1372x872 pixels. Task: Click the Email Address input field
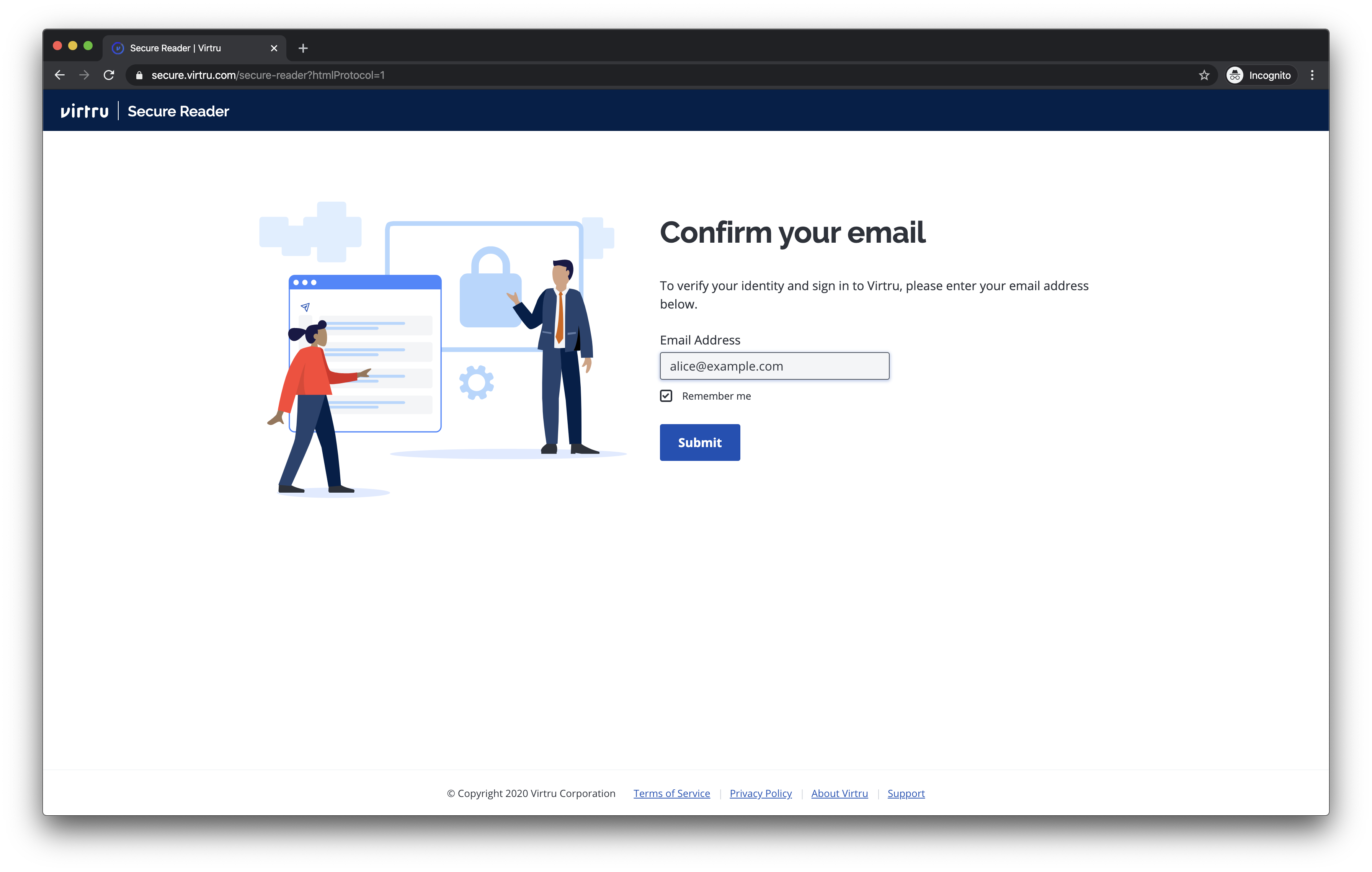pyautogui.click(x=774, y=365)
